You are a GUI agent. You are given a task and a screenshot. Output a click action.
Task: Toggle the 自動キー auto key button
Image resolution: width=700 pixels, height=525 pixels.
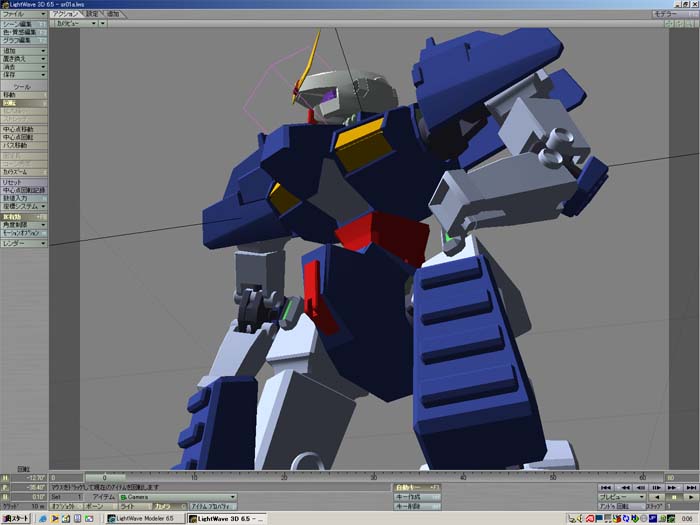pyautogui.click(x=417, y=488)
